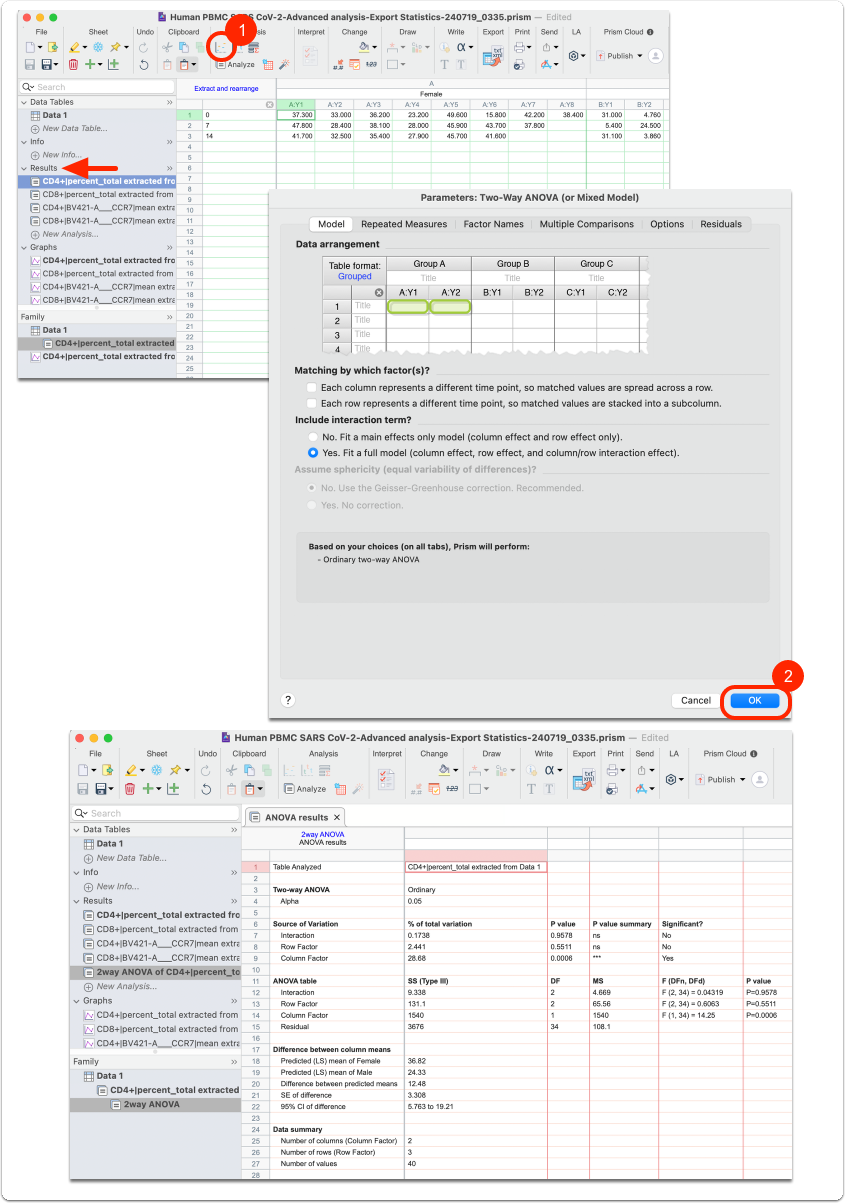This screenshot has width=845, height=1203.
Task: Select 'No. Fit a main effects only model'
Action: point(315,437)
